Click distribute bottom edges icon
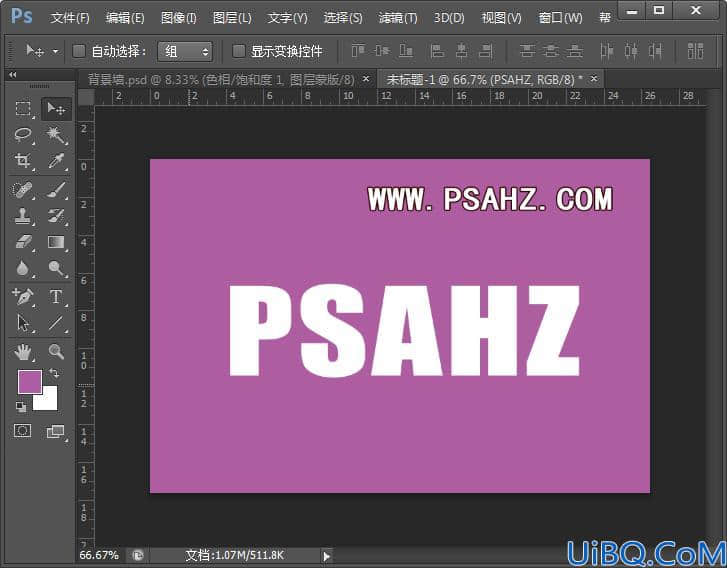 tap(575, 51)
